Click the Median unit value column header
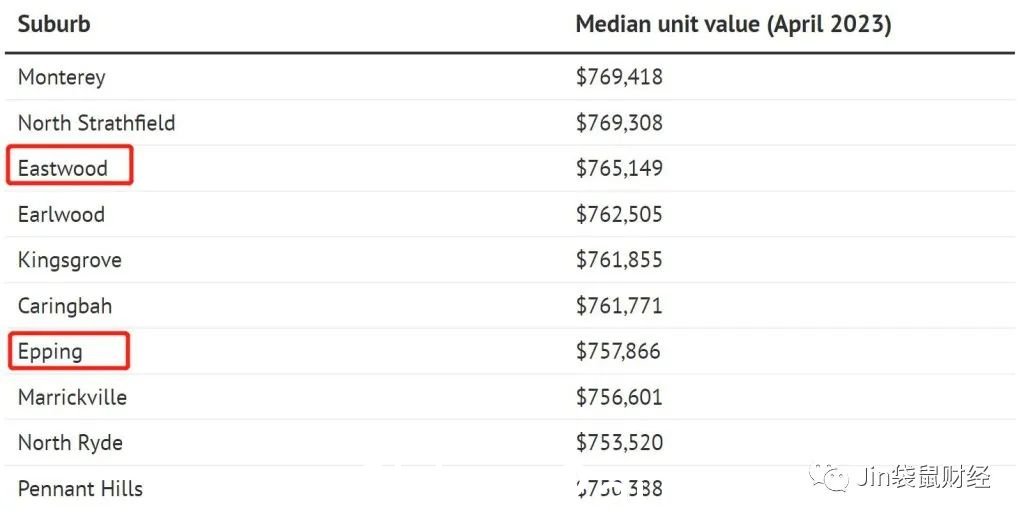 click(733, 24)
